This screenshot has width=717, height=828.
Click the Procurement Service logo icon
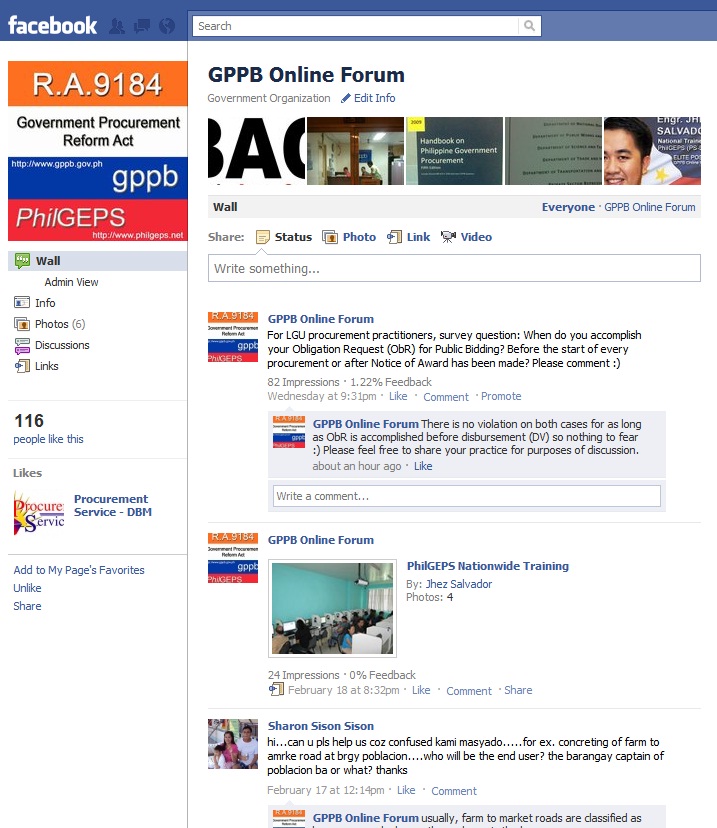coord(39,513)
